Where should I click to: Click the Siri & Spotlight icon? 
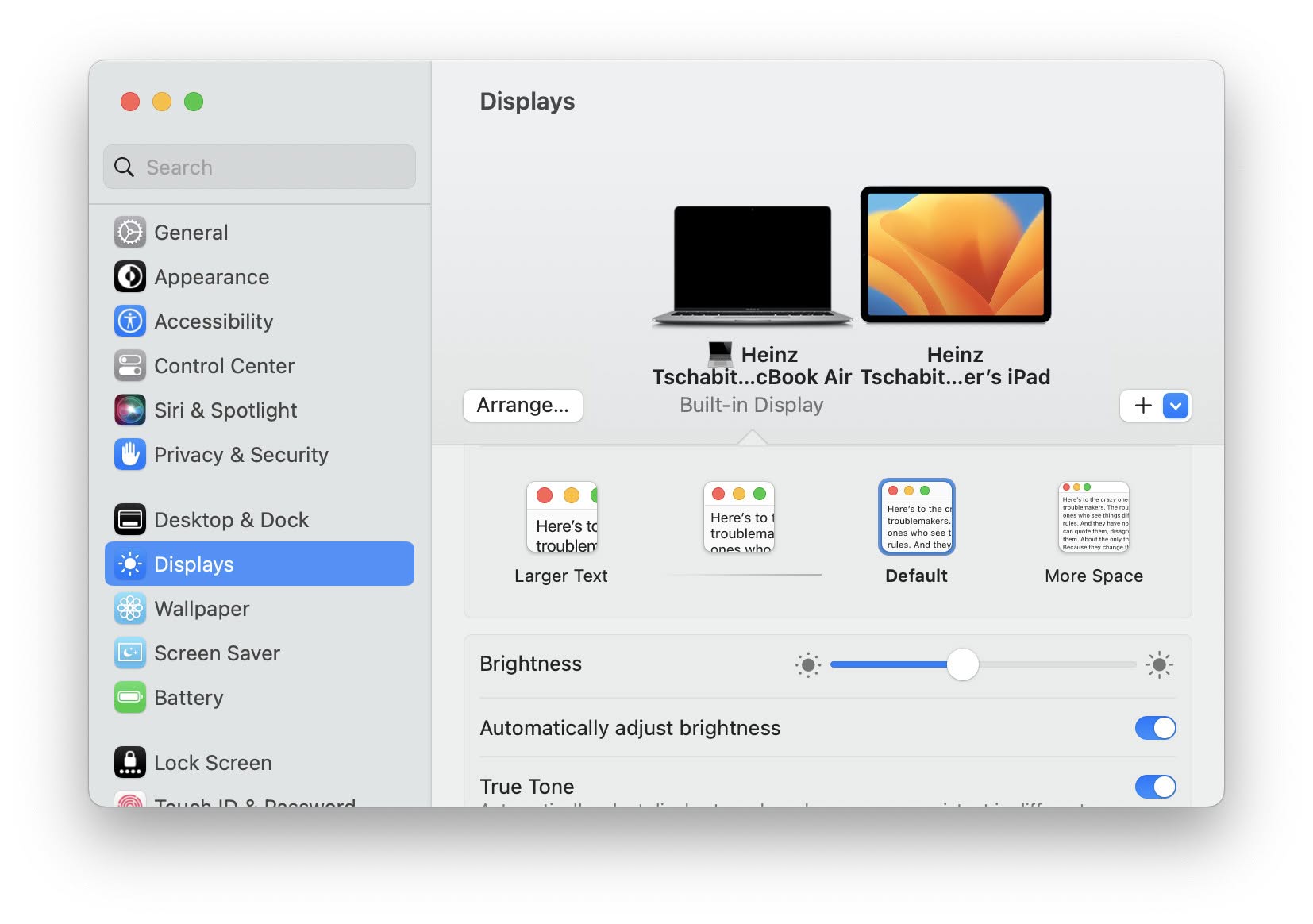point(130,410)
